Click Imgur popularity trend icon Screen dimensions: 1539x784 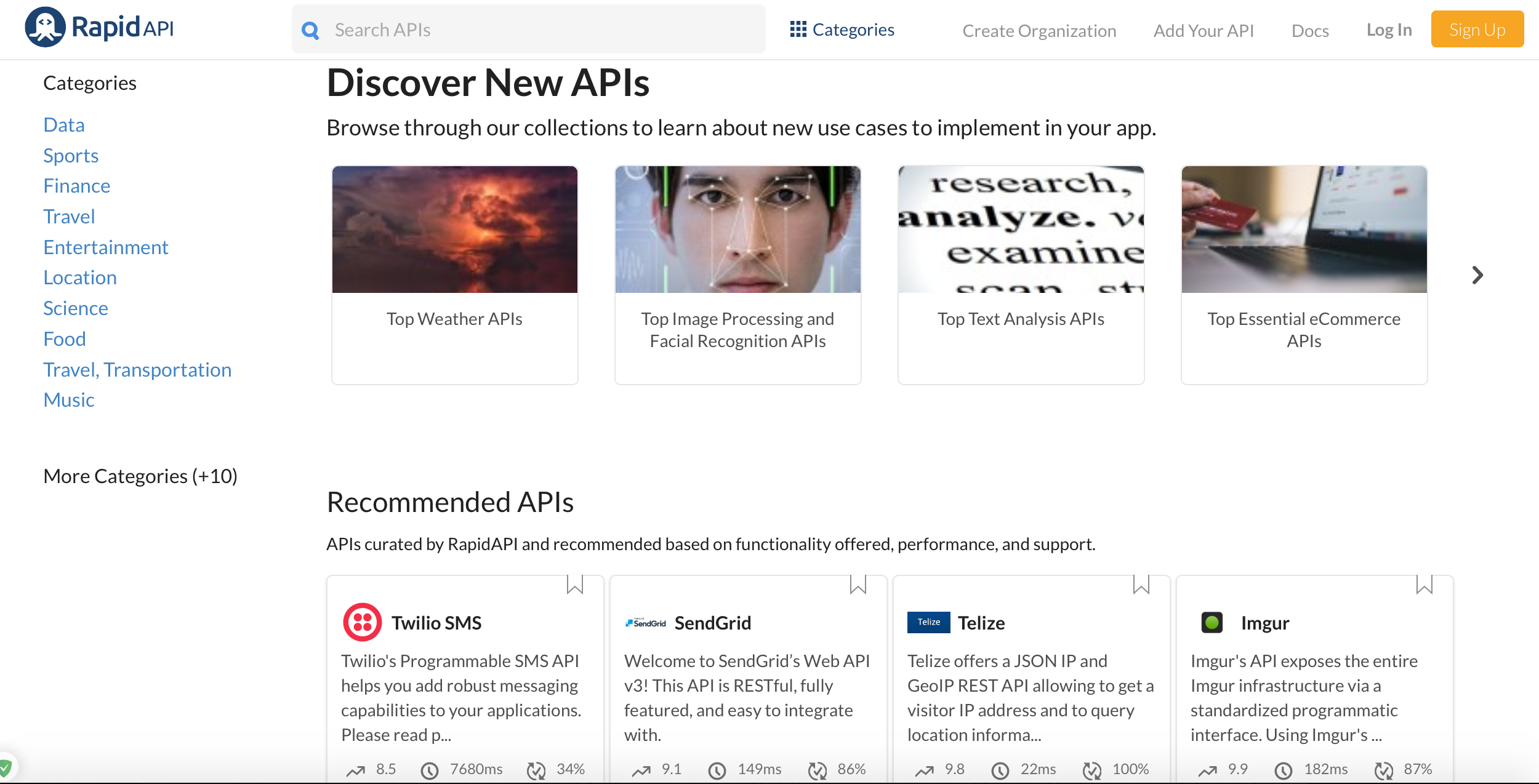click(x=1207, y=770)
